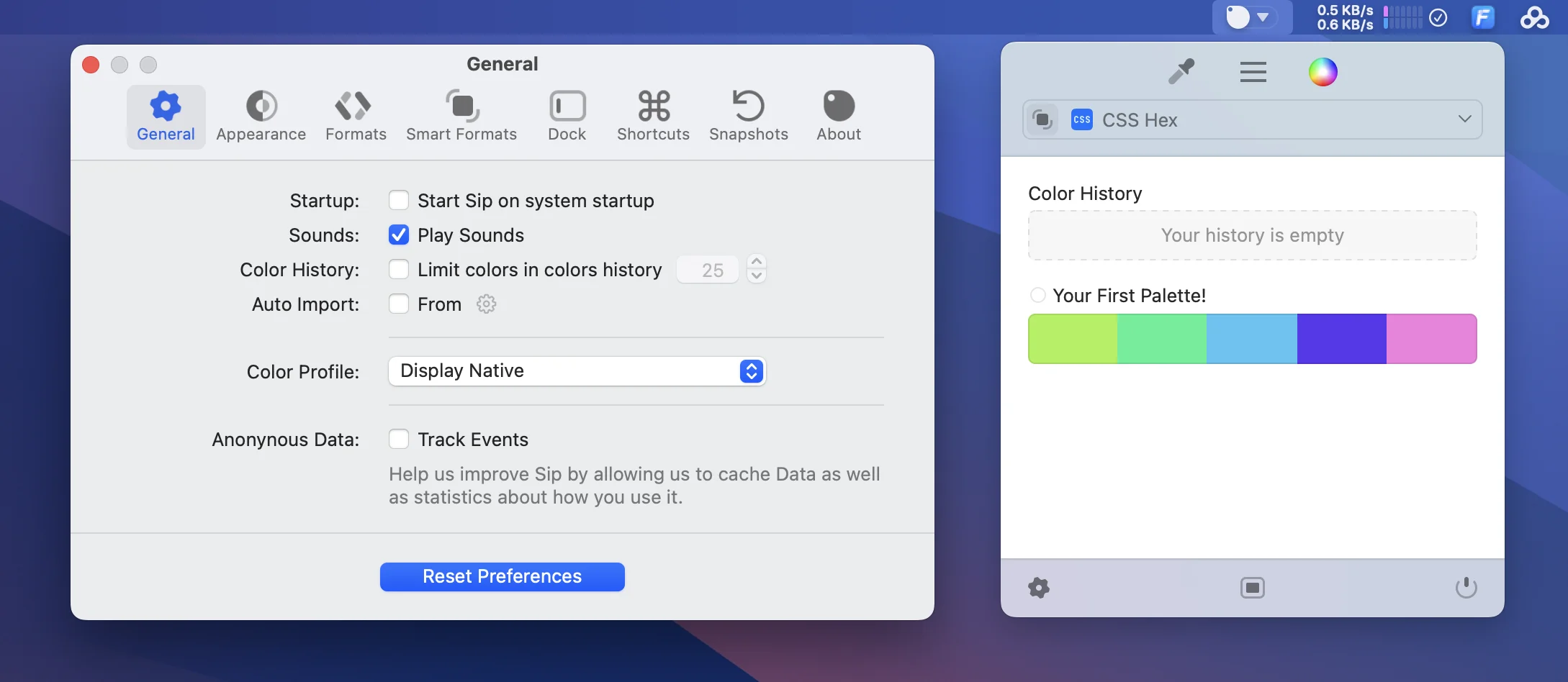Click the power quit icon in Sip panel
This screenshot has width=1568, height=682.
tap(1466, 588)
